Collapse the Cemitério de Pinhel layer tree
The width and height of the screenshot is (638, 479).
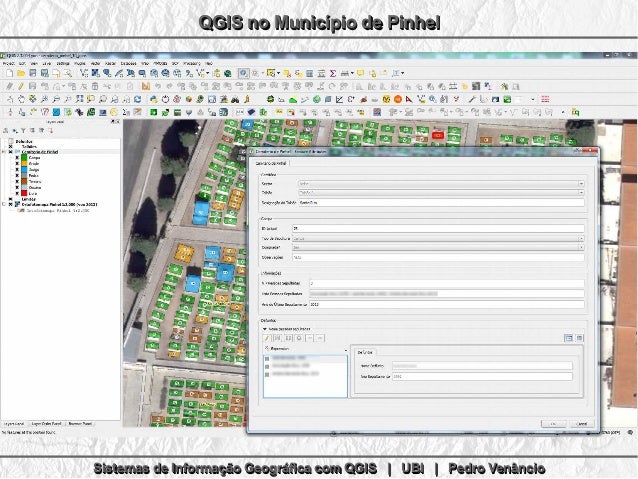[4, 152]
